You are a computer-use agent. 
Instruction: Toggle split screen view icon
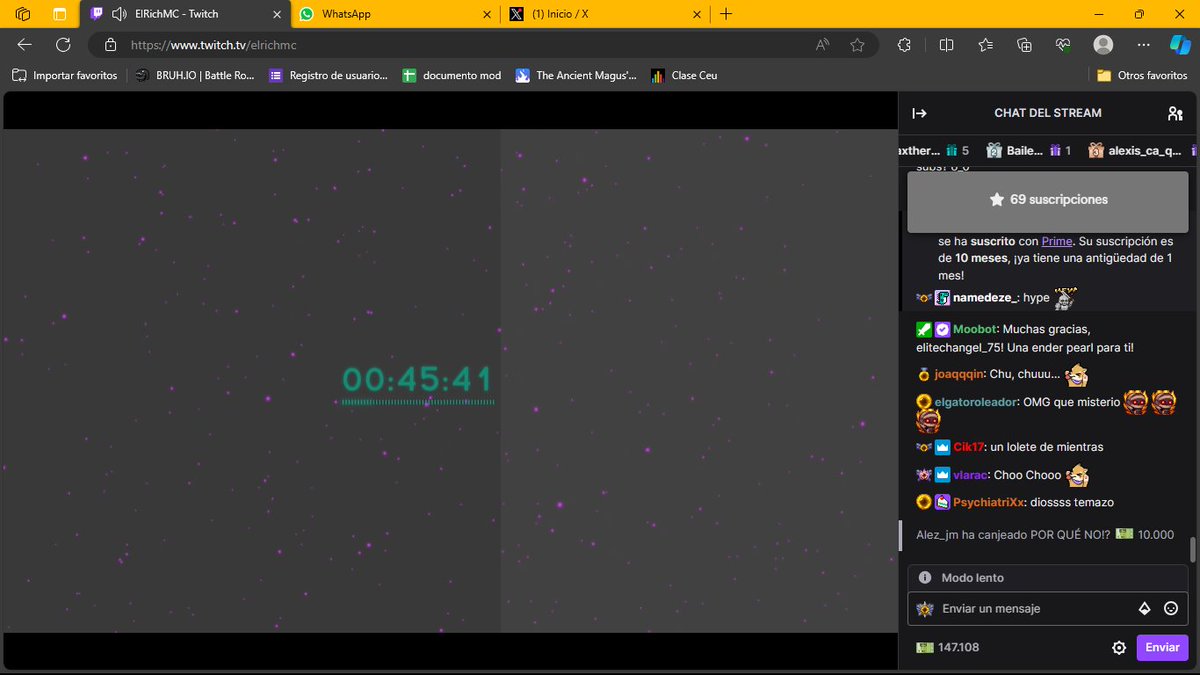(946, 45)
